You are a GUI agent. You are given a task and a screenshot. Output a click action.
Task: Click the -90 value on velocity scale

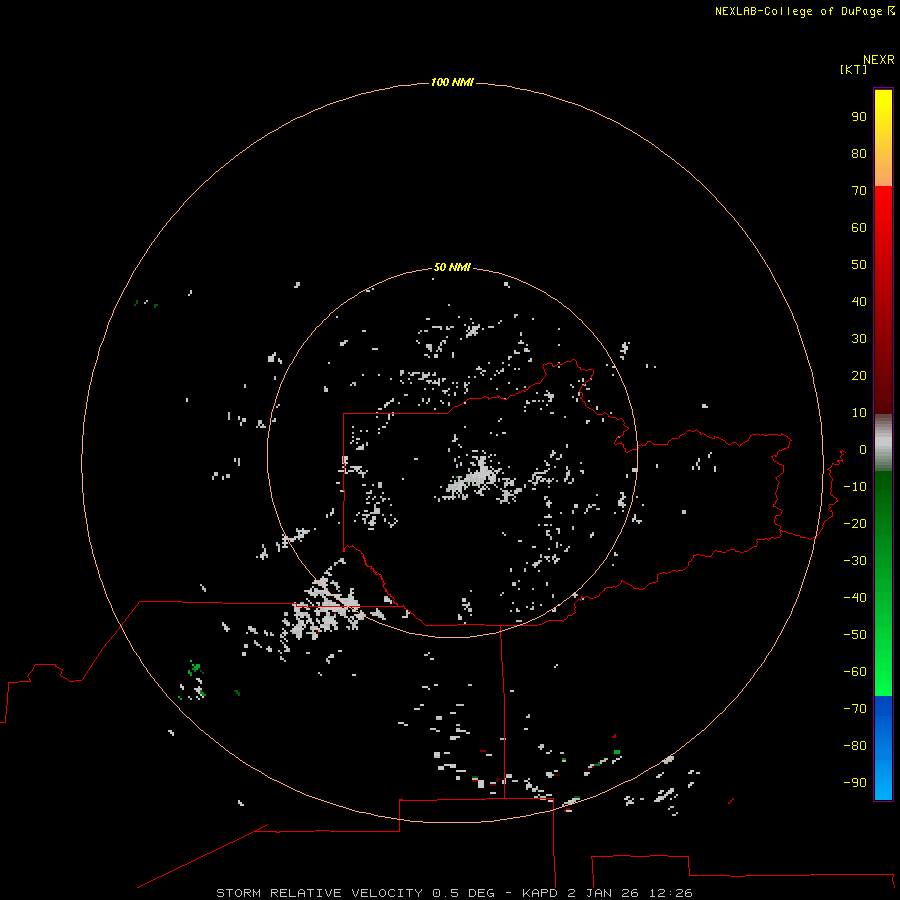[855, 782]
